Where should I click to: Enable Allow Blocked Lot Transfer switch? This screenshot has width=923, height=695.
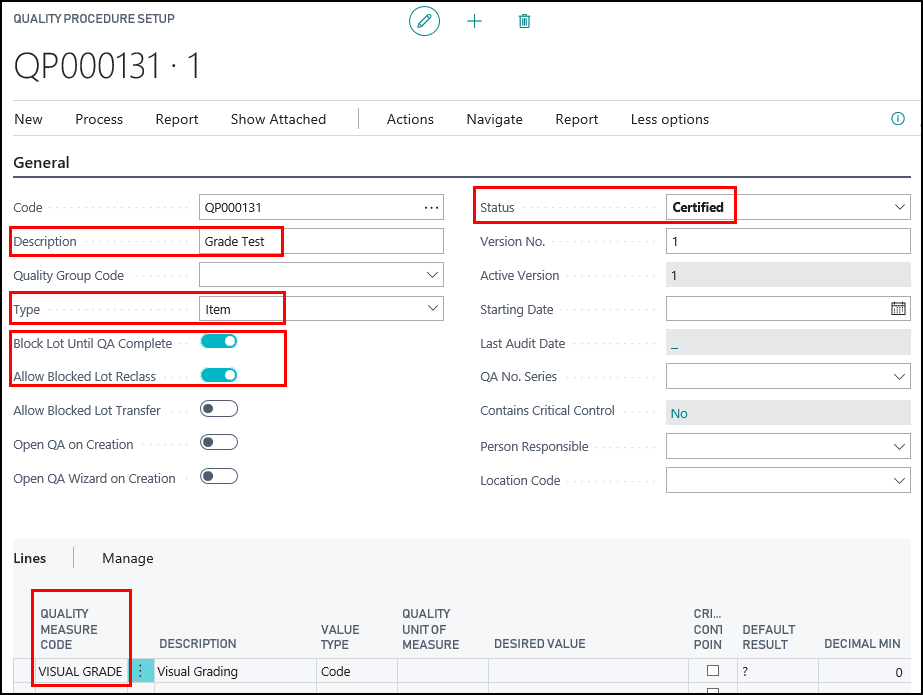[x=219, y=409]
